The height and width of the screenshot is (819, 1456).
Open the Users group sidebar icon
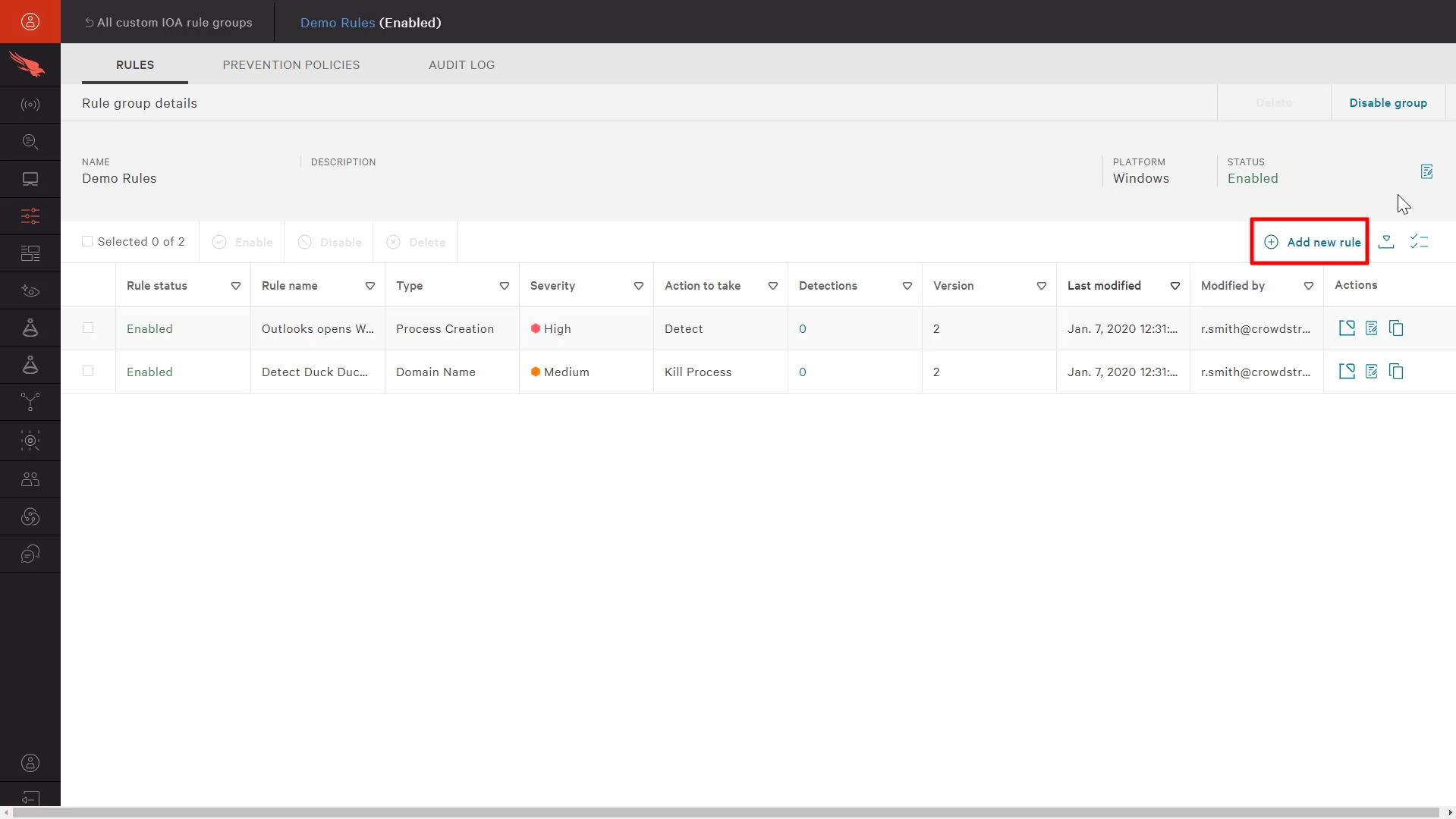pos(30,479)
